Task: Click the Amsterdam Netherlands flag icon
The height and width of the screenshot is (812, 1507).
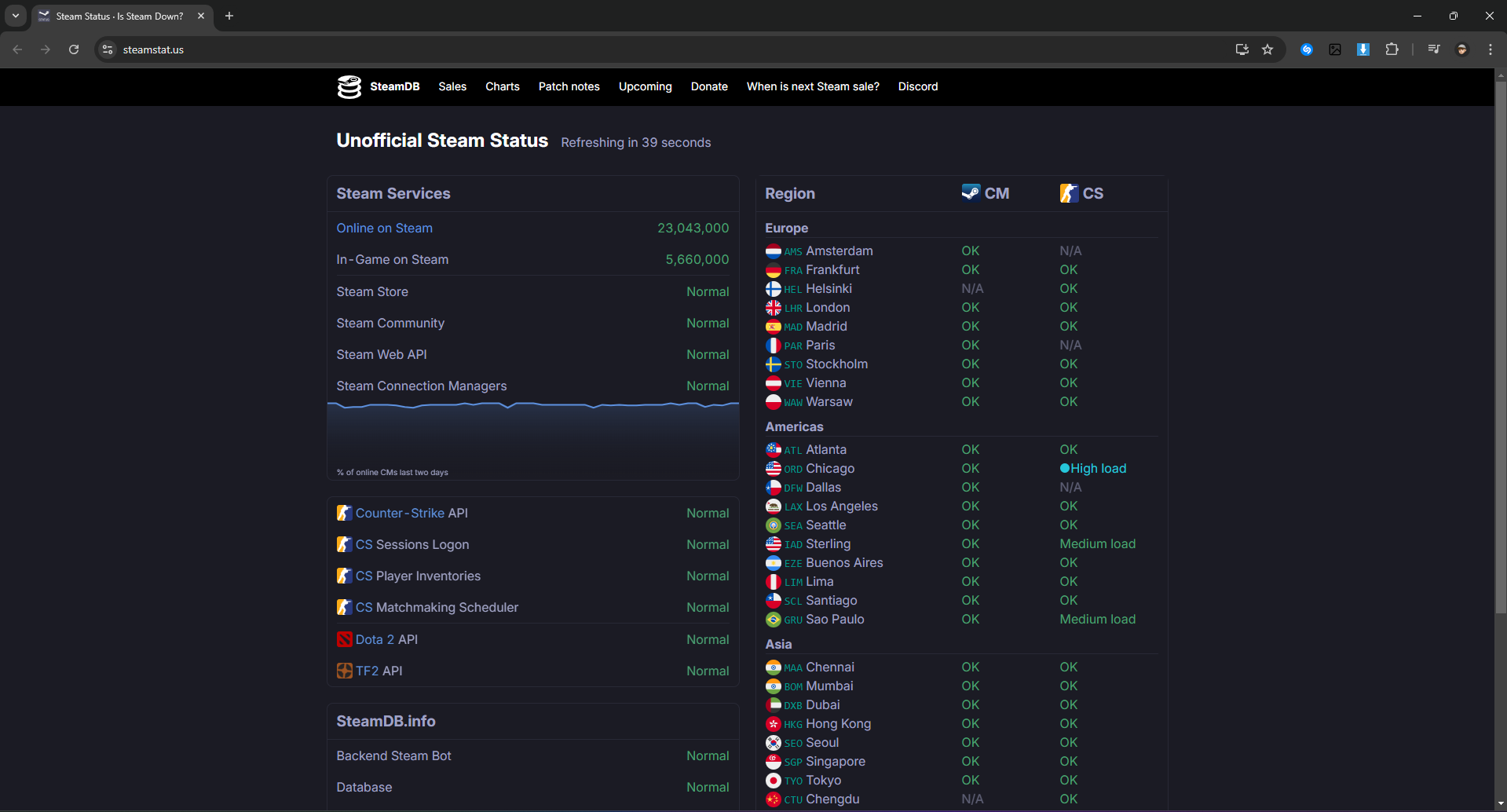Action: click(x=774, y=251)
